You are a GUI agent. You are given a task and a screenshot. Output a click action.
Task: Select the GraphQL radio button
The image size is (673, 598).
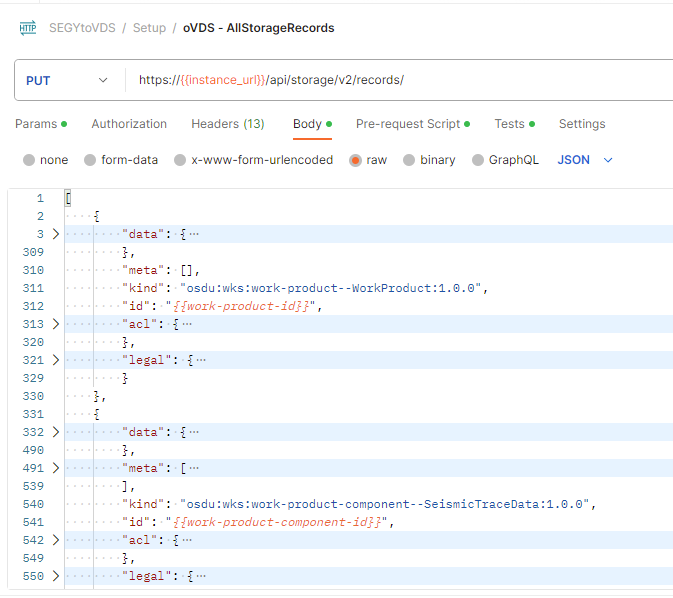478,160
